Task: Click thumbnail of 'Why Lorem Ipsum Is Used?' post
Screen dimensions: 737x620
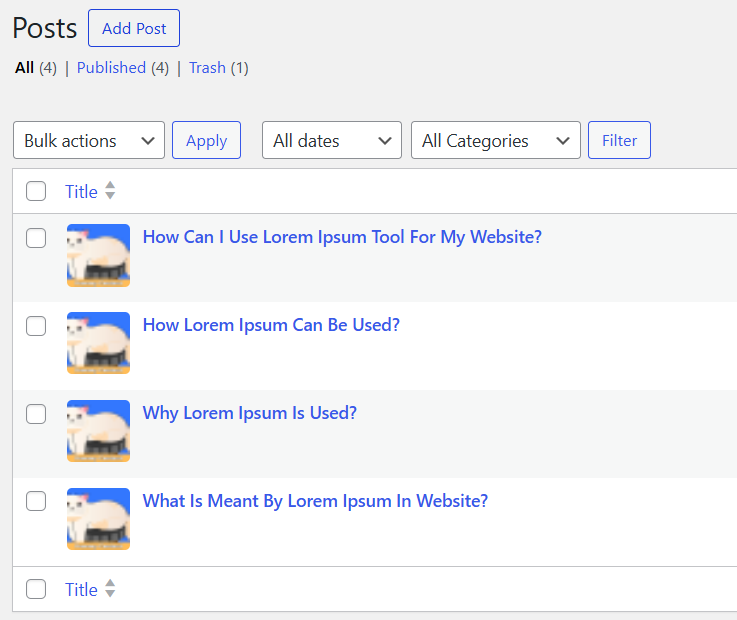Action: pyautogui.click(x=98, y=431)
